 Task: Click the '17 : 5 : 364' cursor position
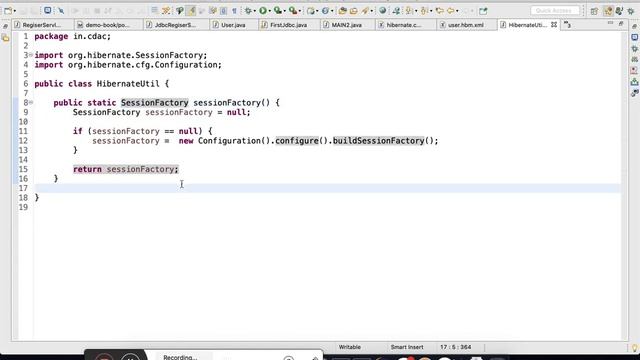456,347
